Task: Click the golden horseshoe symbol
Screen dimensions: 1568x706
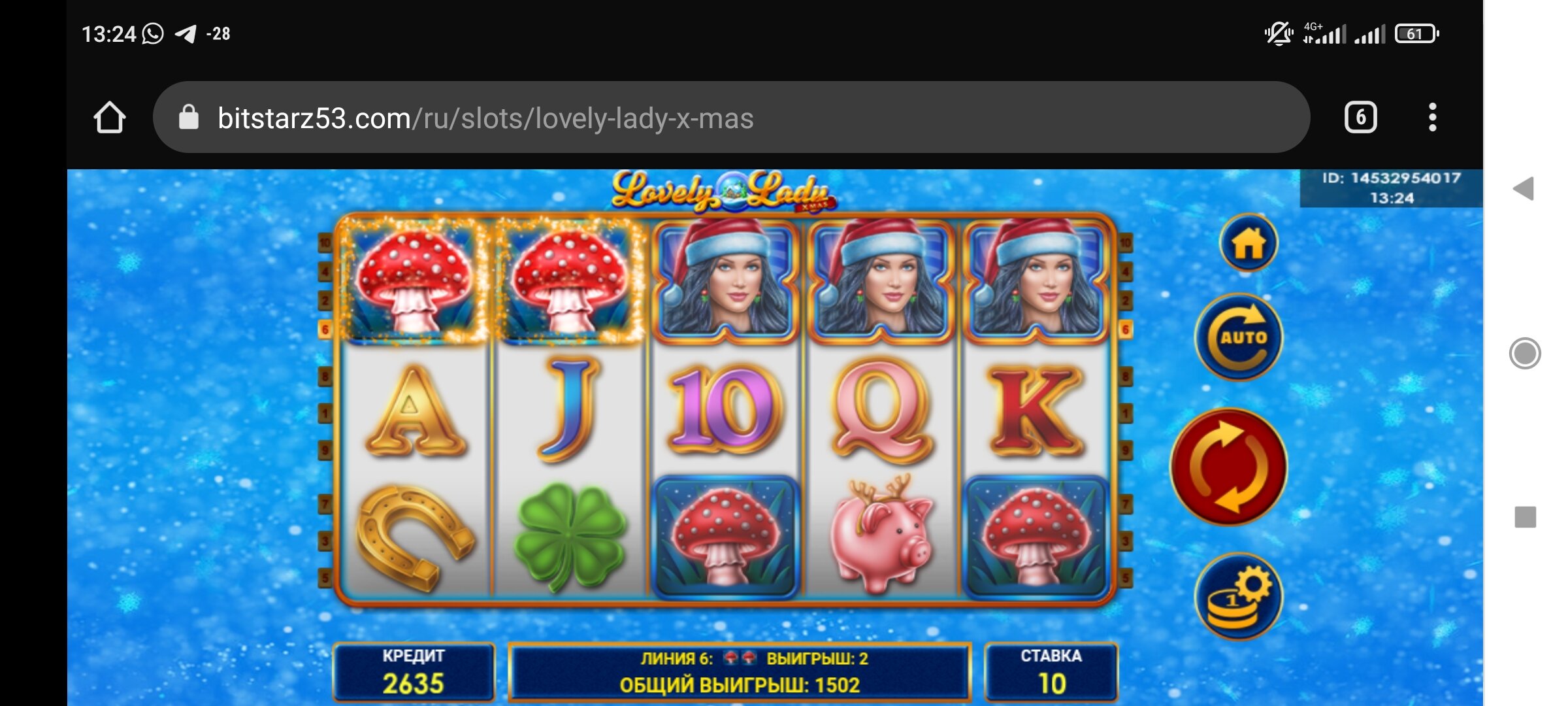Action: coord(416,537)
